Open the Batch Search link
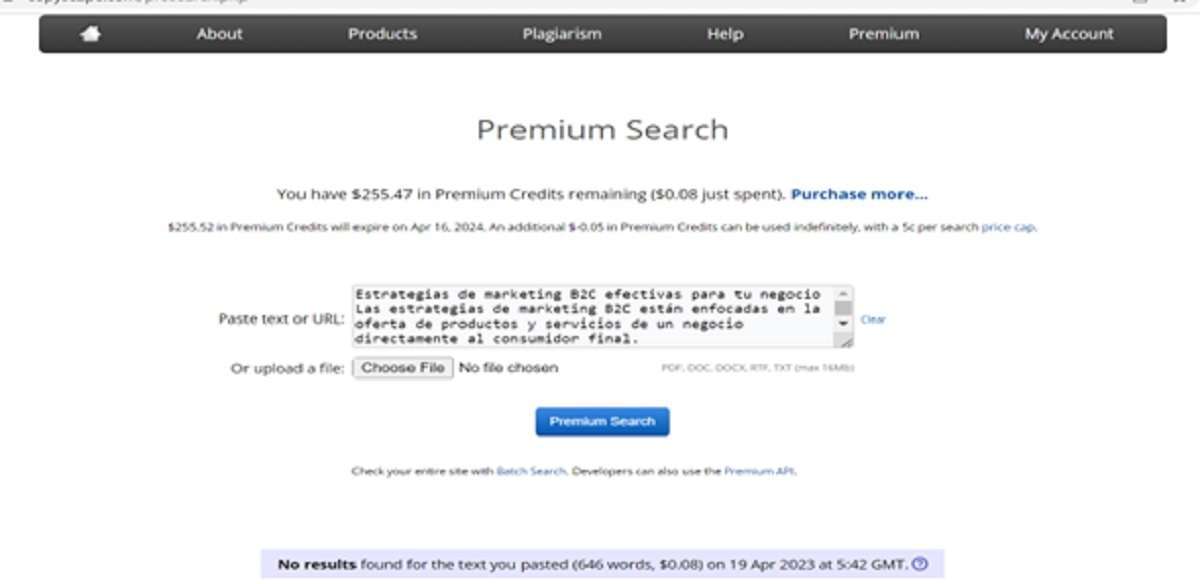This screenshot has height=584, width=1200. click(531, 471)
